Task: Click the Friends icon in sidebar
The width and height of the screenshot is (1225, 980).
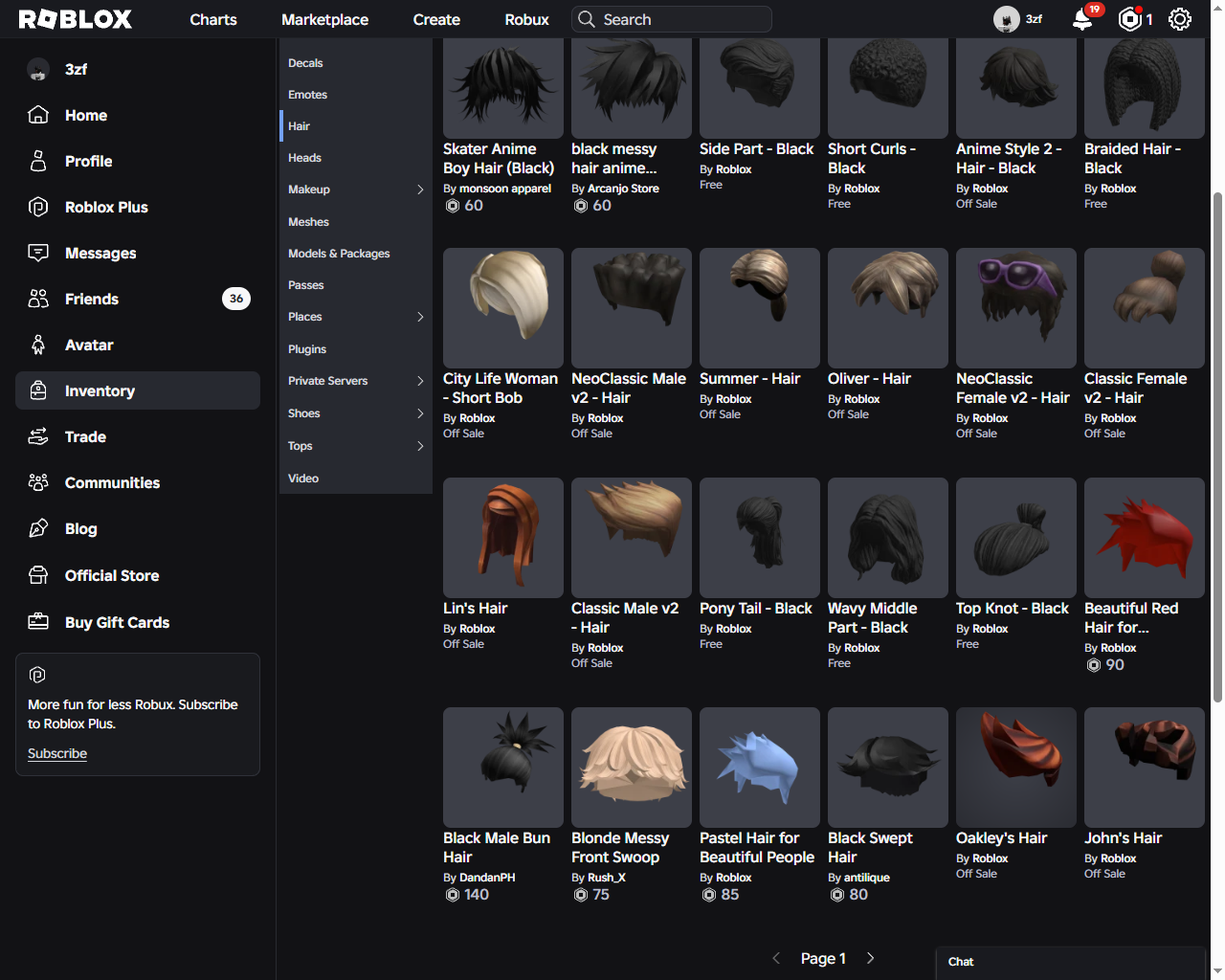Action: (x=38, y=299)
